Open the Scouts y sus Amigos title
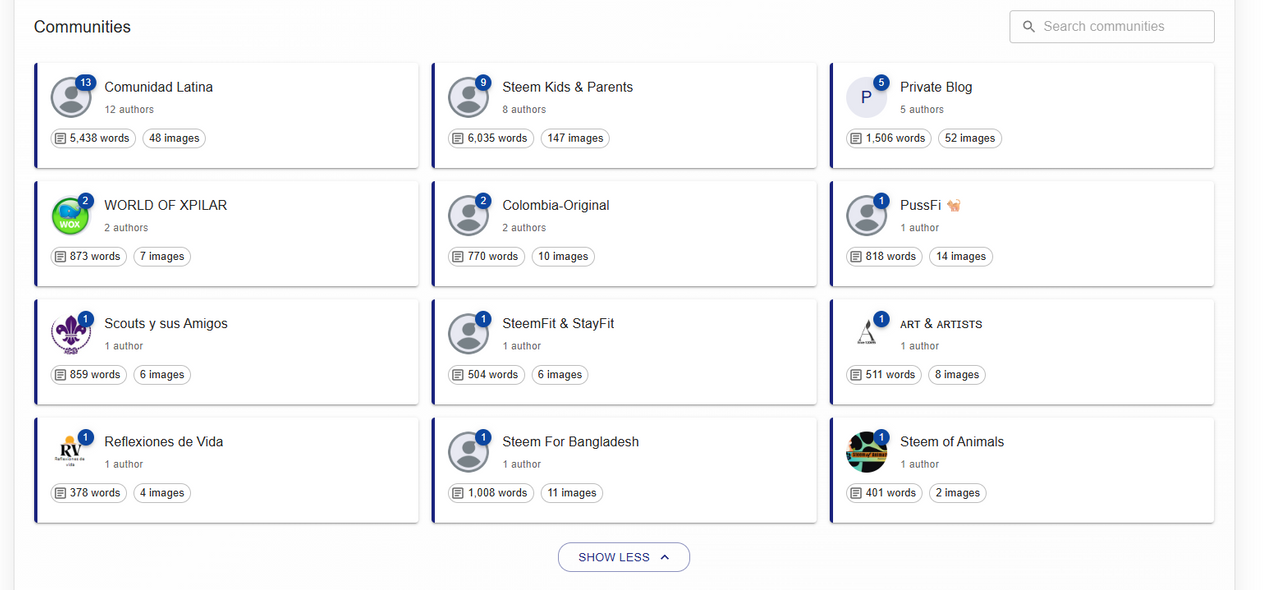 166,323
